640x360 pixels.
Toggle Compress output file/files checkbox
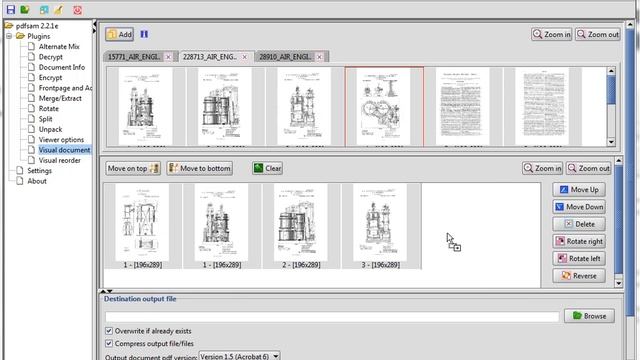coord(109,344)
